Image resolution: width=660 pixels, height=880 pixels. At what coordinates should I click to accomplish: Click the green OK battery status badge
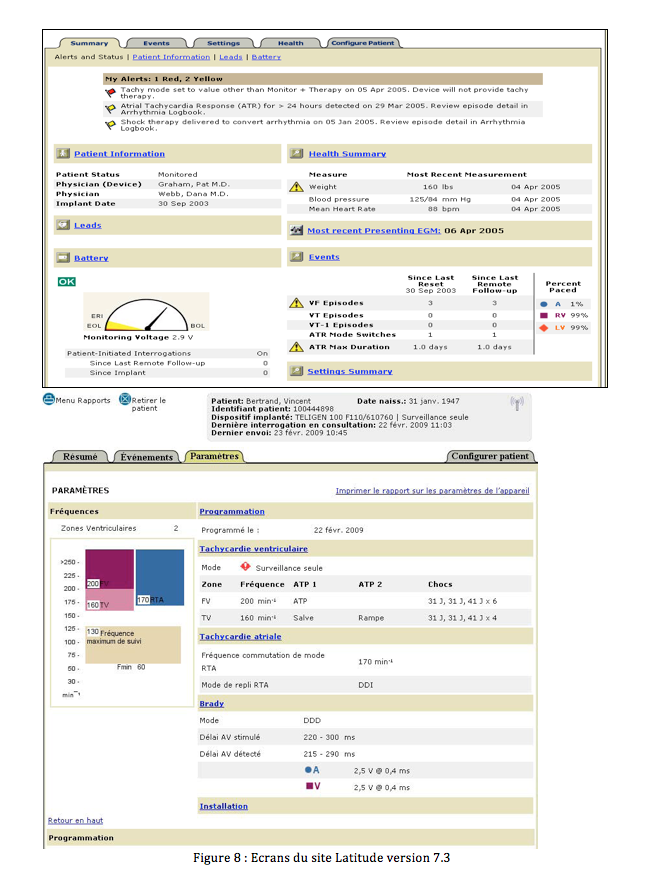[x=67, y=282]
